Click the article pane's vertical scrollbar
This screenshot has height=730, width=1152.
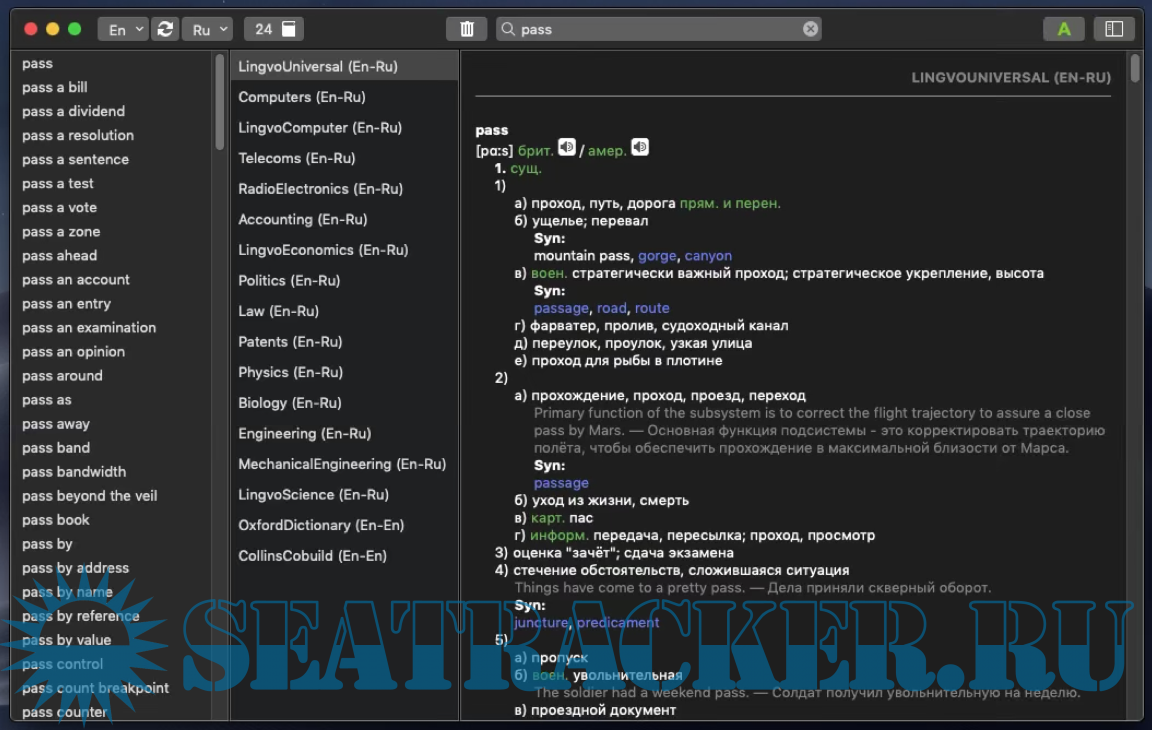(1135, 69)
